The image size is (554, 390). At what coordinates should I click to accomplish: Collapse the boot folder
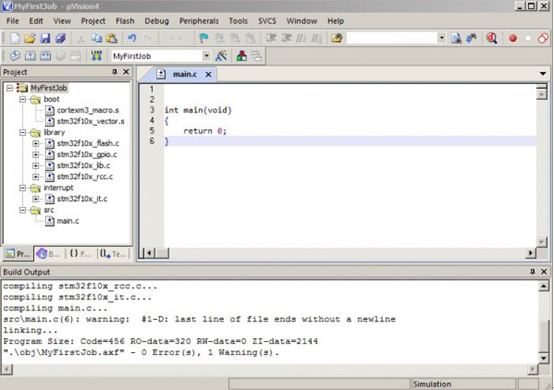(x=23, y=99)
